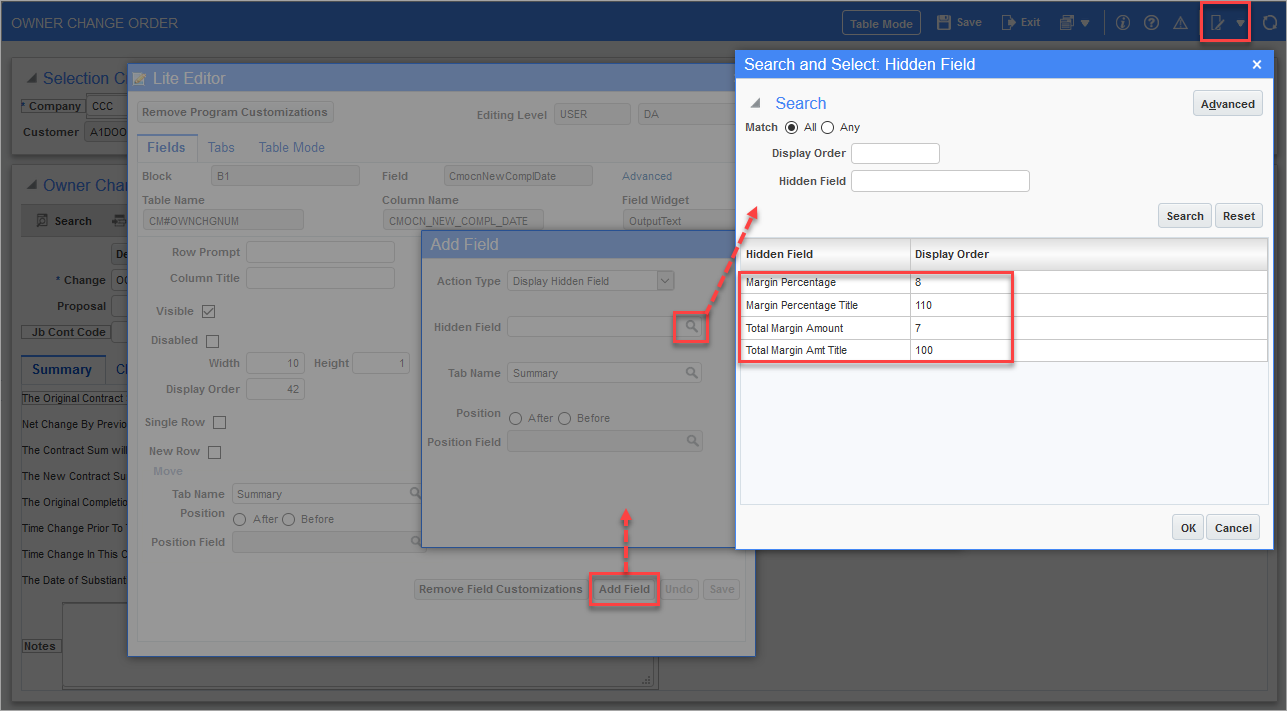1287x711 pixels.
Task: Open the Action Type dropdown
Action: point(665,281)
